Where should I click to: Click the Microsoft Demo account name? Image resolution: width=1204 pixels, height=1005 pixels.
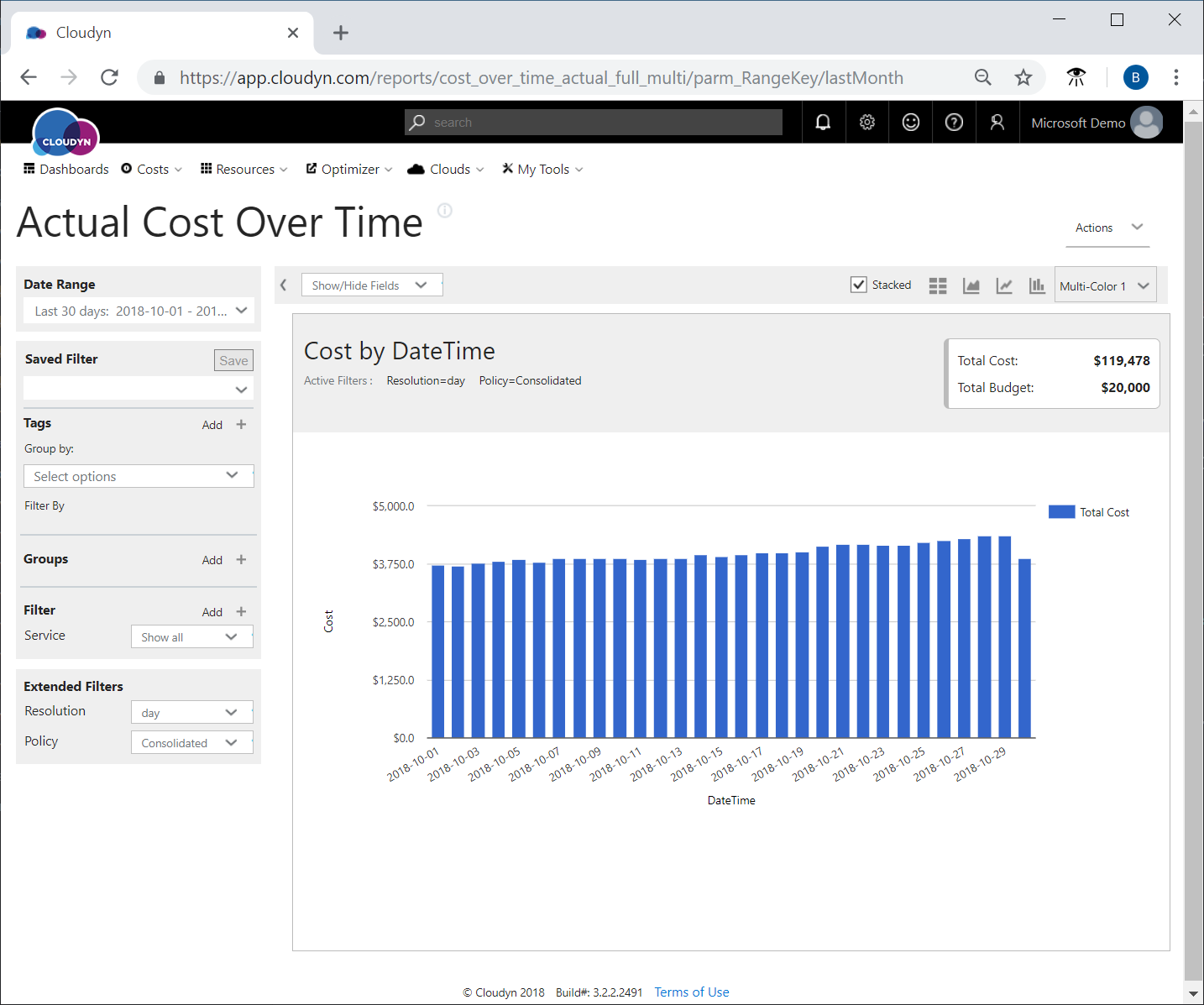[x=1078, y=123]
